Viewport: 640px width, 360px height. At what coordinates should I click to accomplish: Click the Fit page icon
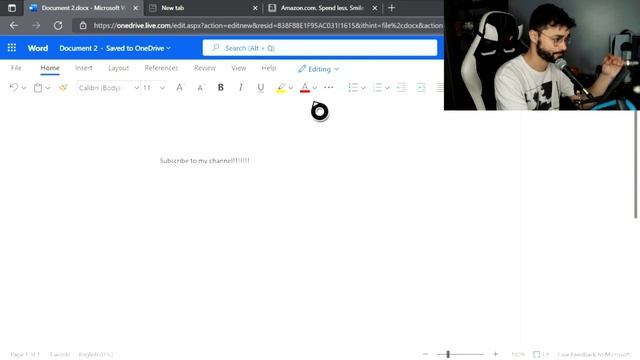pyautogui.click(x=536, y=354)
